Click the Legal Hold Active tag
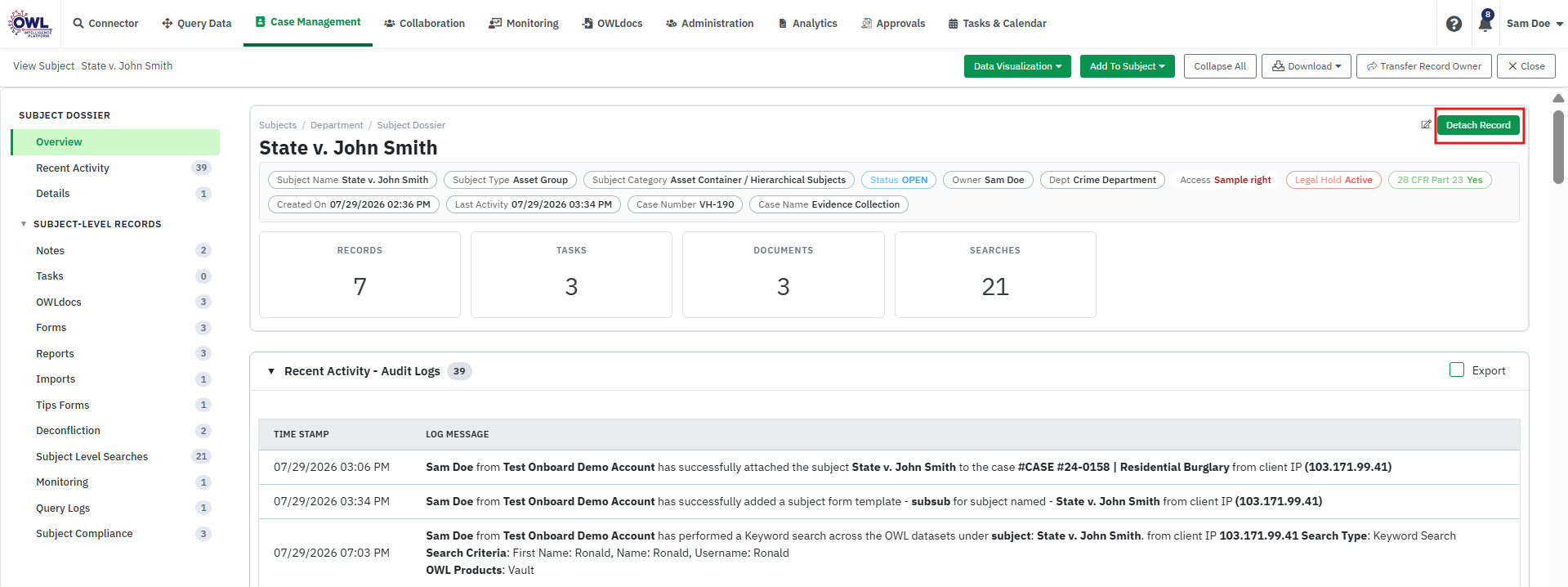1568x587 pixels. click(1333, 180)
